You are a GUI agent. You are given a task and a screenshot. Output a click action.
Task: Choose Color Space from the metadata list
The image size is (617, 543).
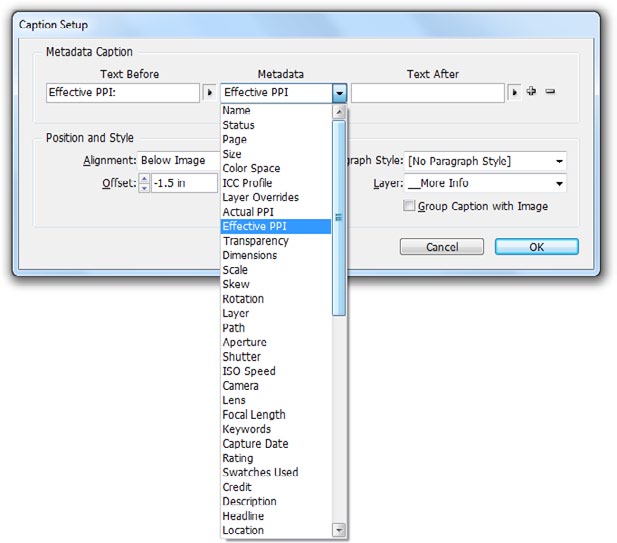point(276,168)
